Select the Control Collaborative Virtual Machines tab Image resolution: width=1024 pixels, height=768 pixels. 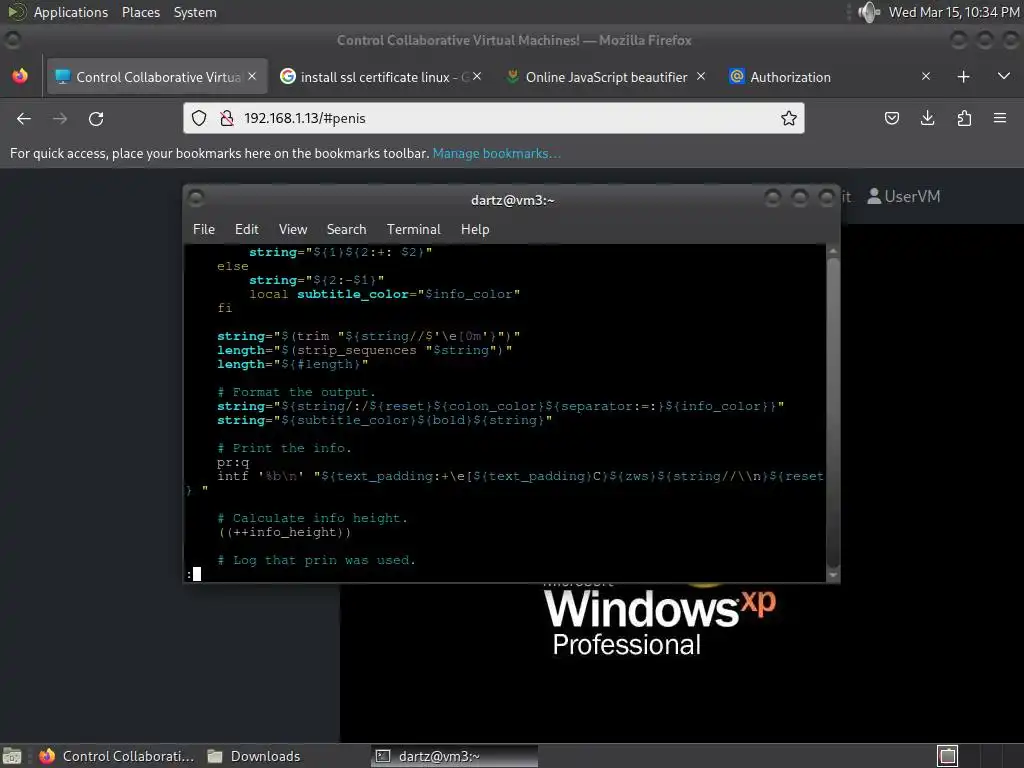coord(157,77)
